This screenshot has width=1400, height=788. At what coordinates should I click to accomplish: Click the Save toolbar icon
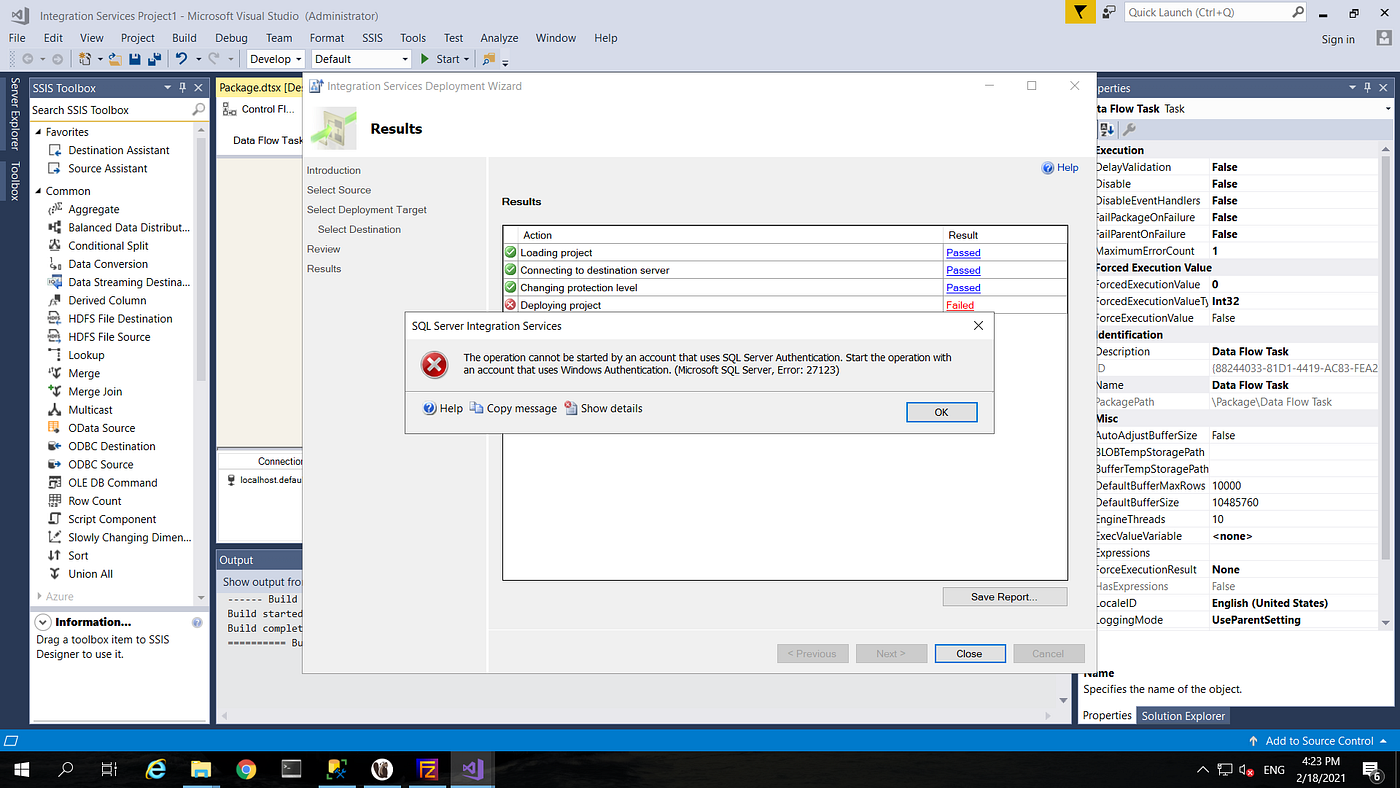[135, 59]
